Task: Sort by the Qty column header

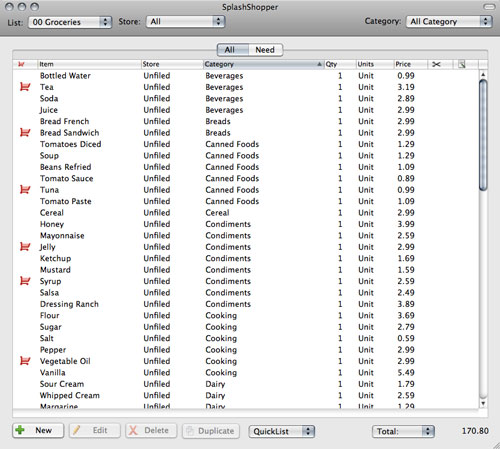Action: (340, 64)
